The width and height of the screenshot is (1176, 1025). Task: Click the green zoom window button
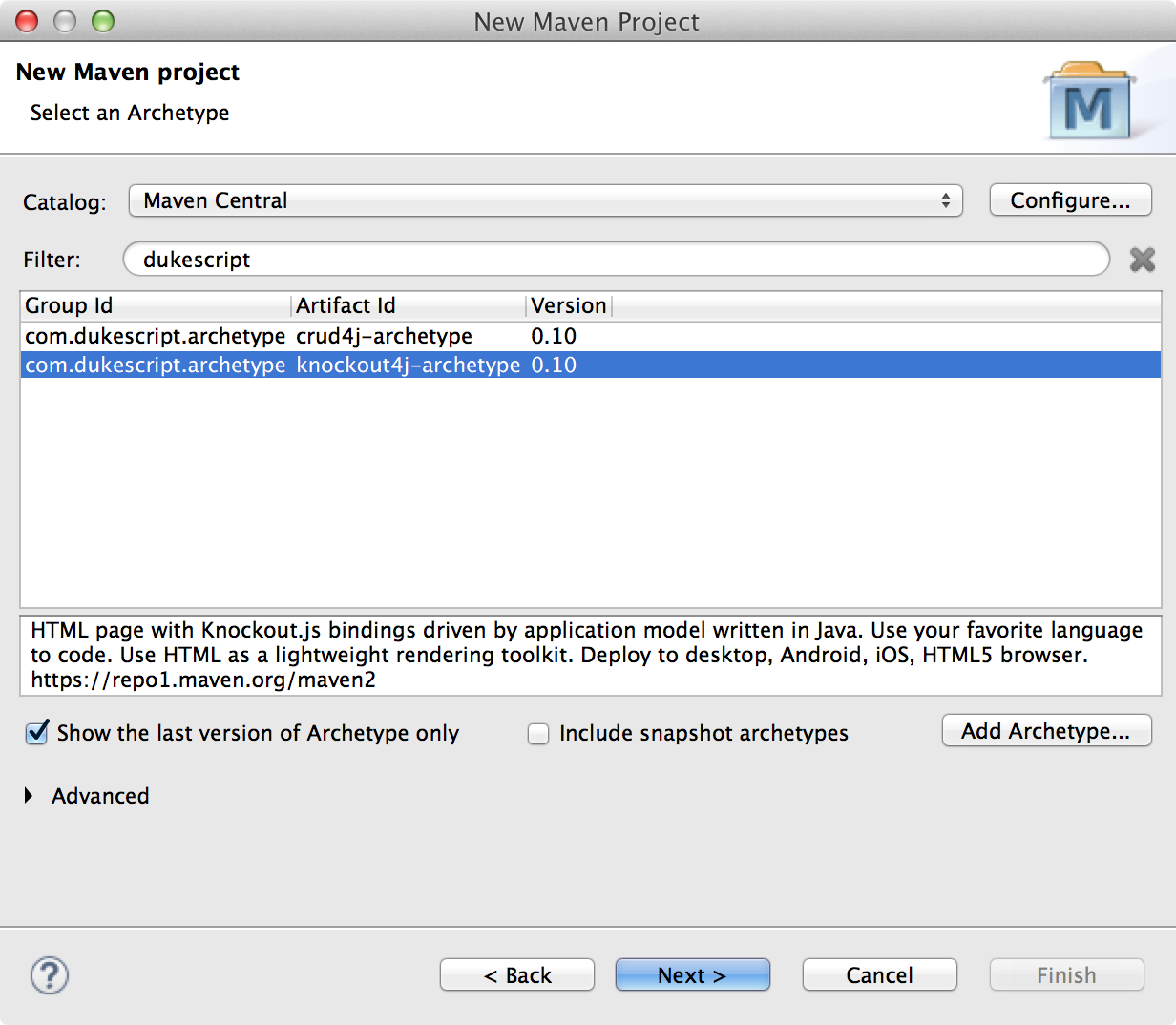(103, 21)
